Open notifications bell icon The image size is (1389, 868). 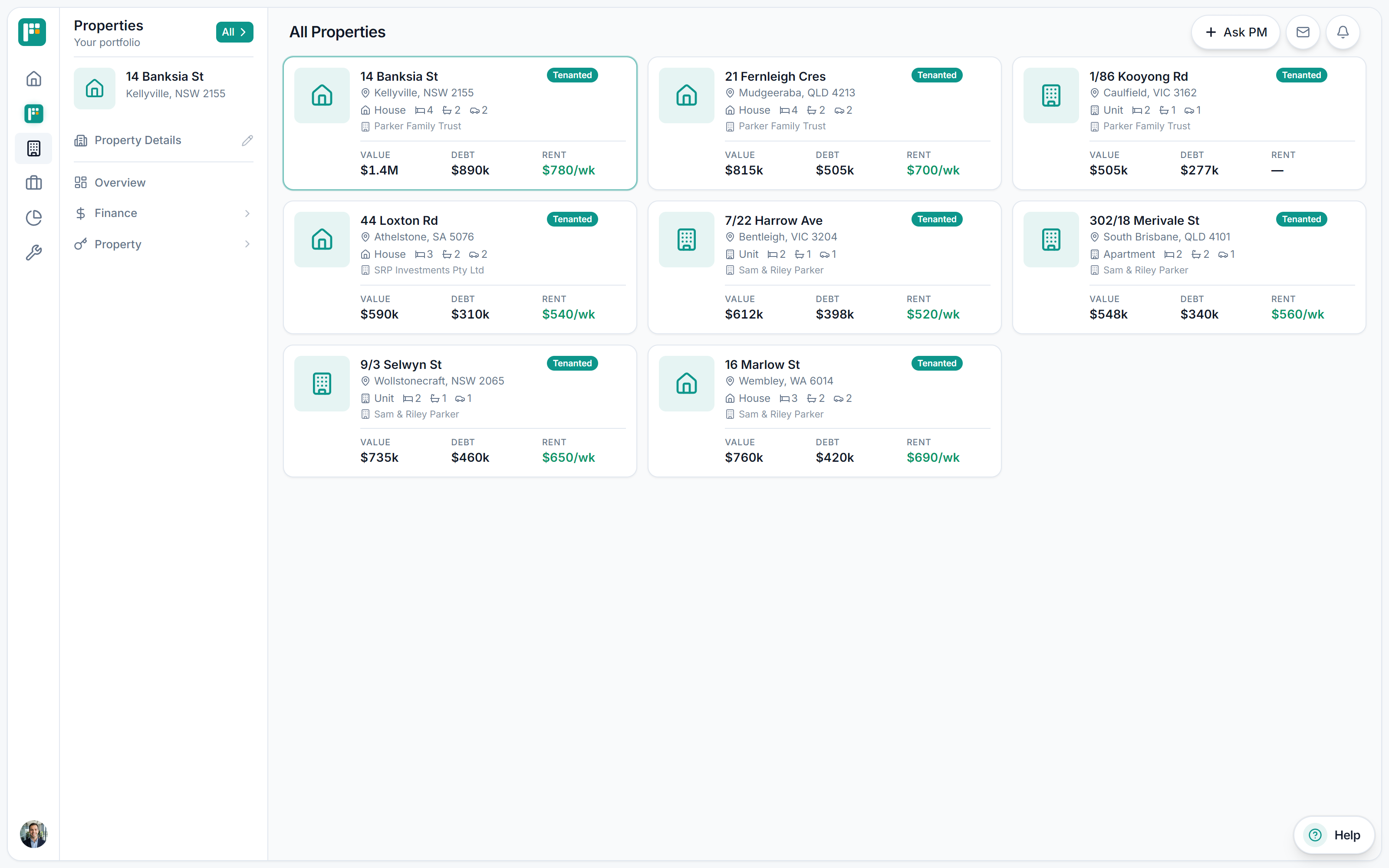coord(1343,32)
